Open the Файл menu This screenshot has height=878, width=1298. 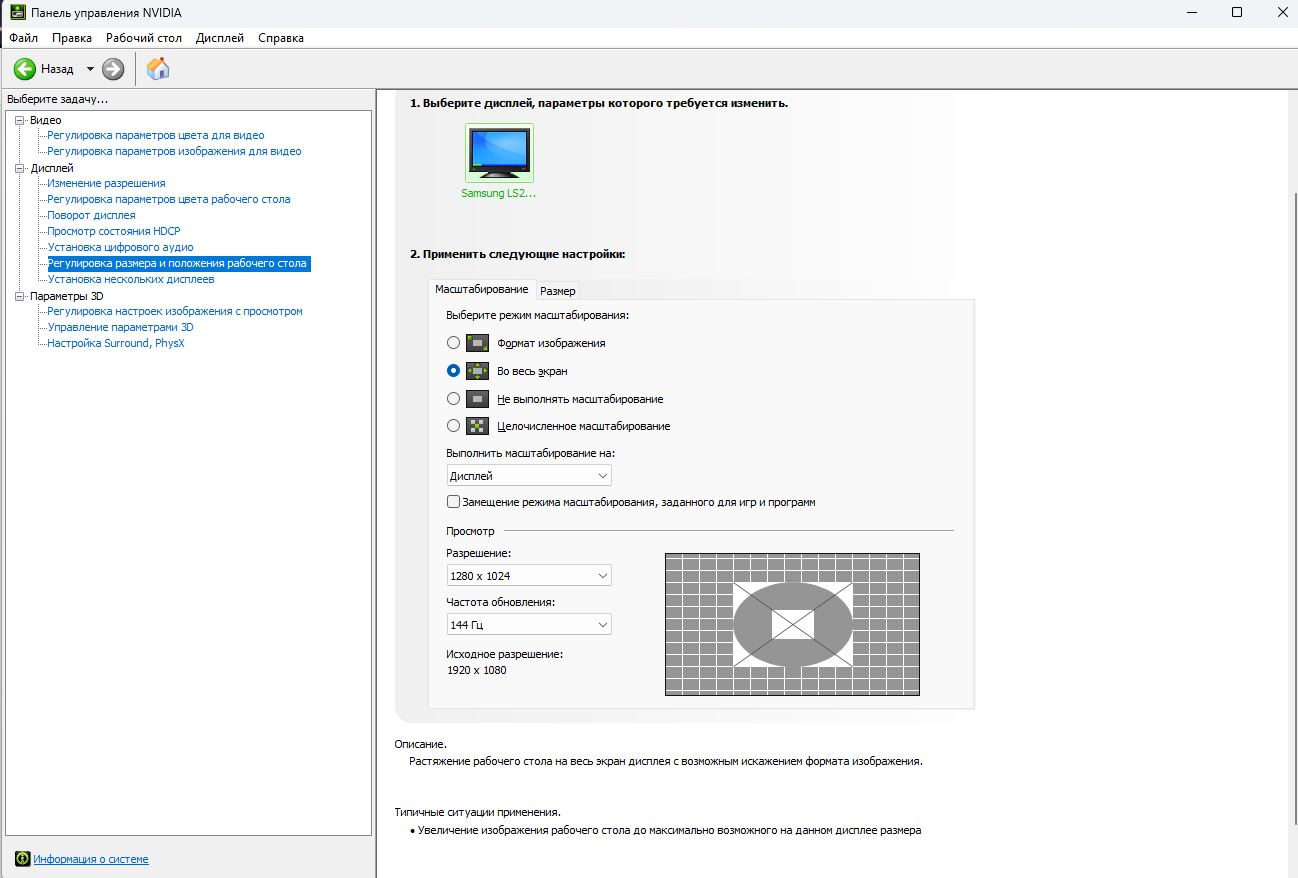point(23,38)
